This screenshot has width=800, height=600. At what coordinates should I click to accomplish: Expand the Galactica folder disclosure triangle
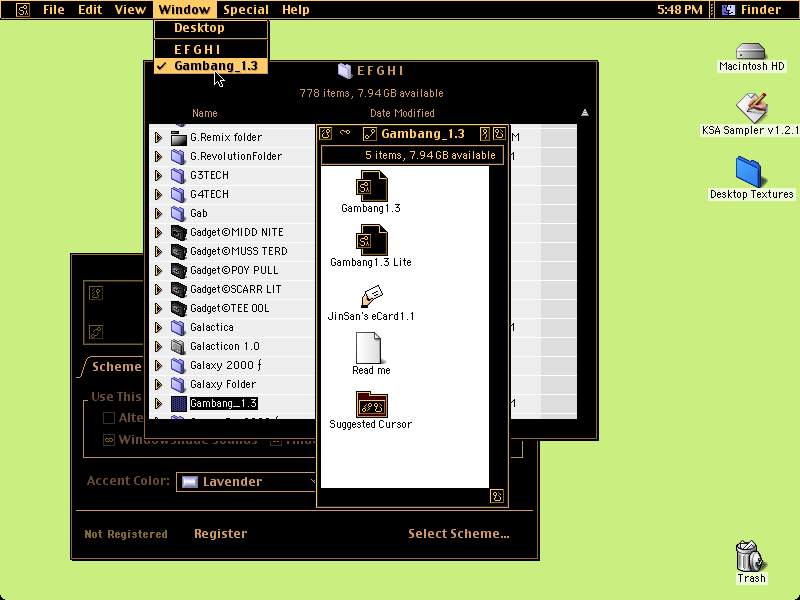(x=159, y=328)
